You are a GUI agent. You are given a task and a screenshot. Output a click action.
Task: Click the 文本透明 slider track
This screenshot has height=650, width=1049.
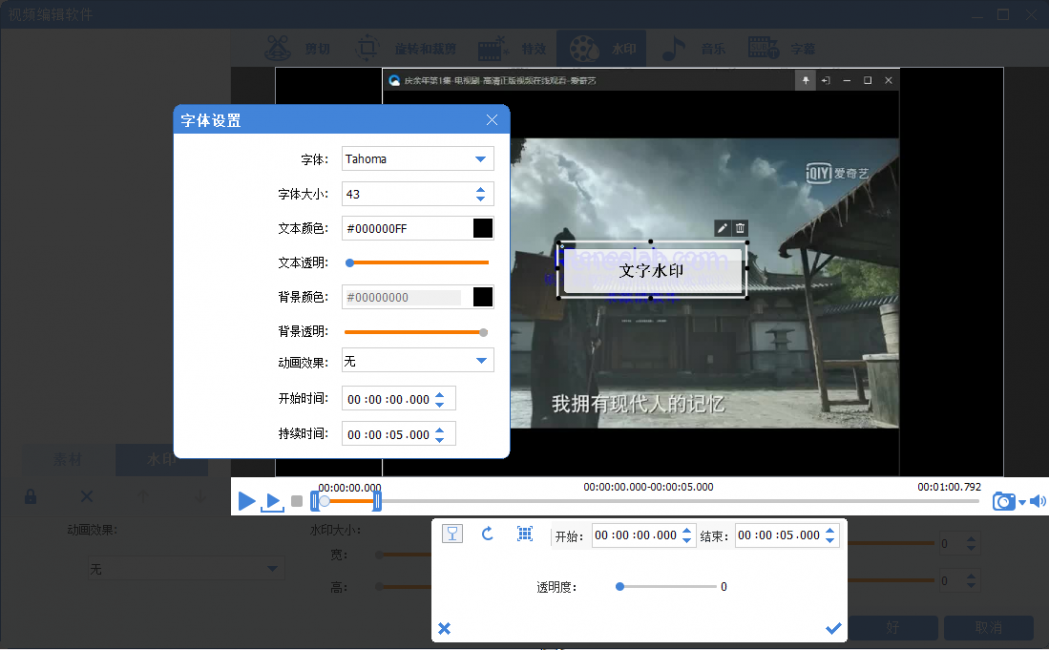(417, 263)
